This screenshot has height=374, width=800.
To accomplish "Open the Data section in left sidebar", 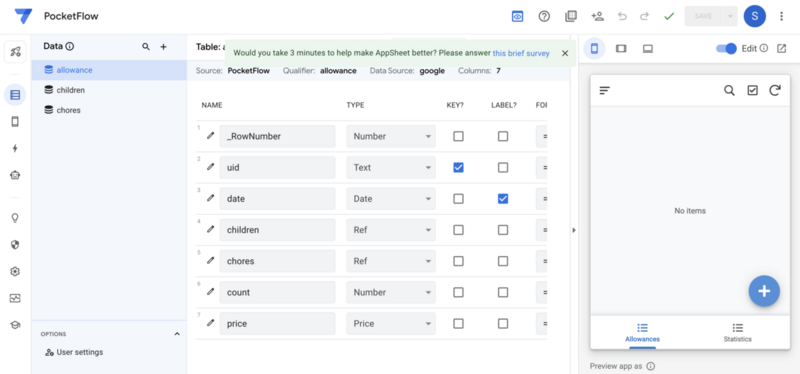I will coord(15,95).
